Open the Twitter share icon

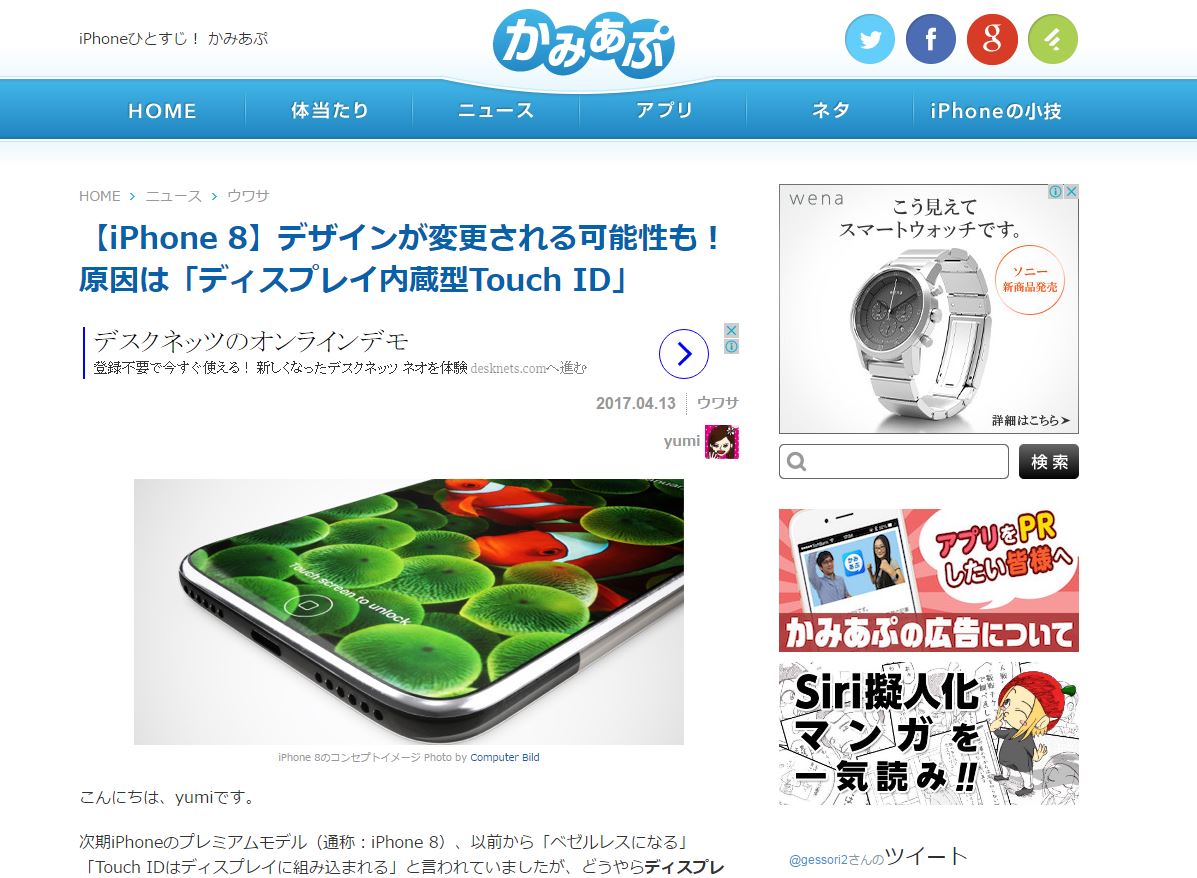click(x=870, y=39)
